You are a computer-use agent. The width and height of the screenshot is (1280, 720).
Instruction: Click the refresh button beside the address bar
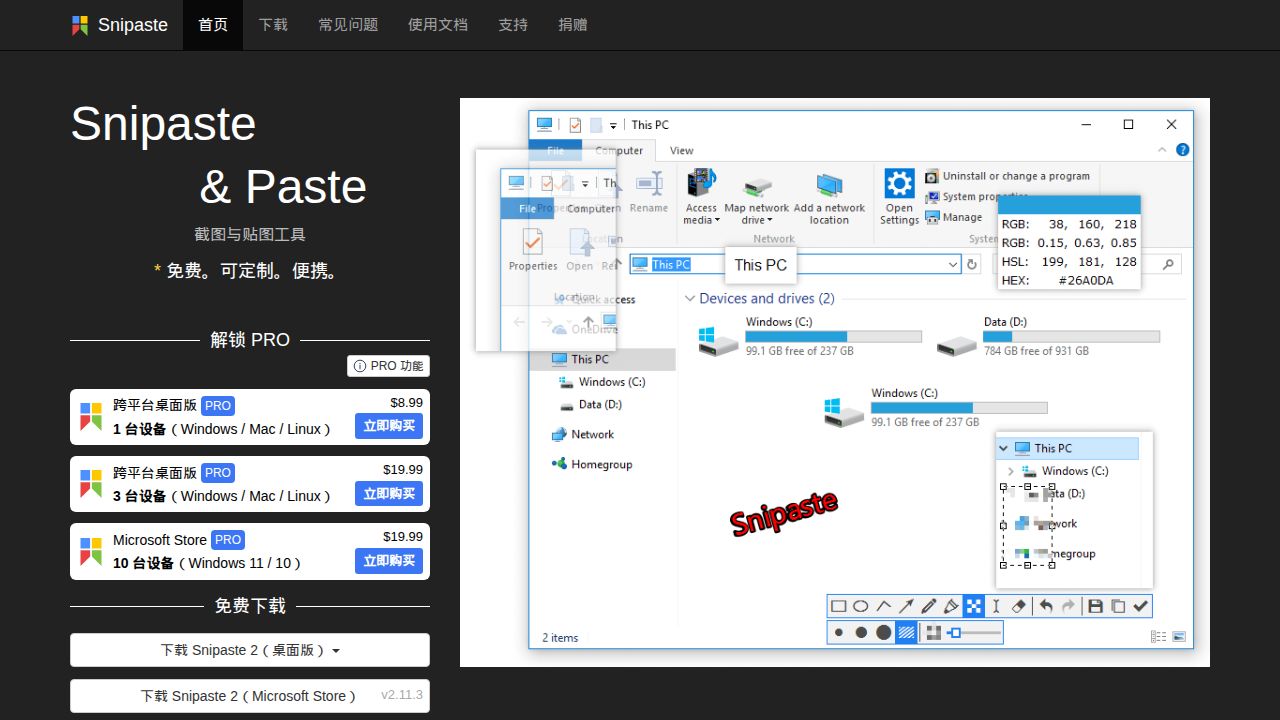pyautogui.click(x=972, y=264)
